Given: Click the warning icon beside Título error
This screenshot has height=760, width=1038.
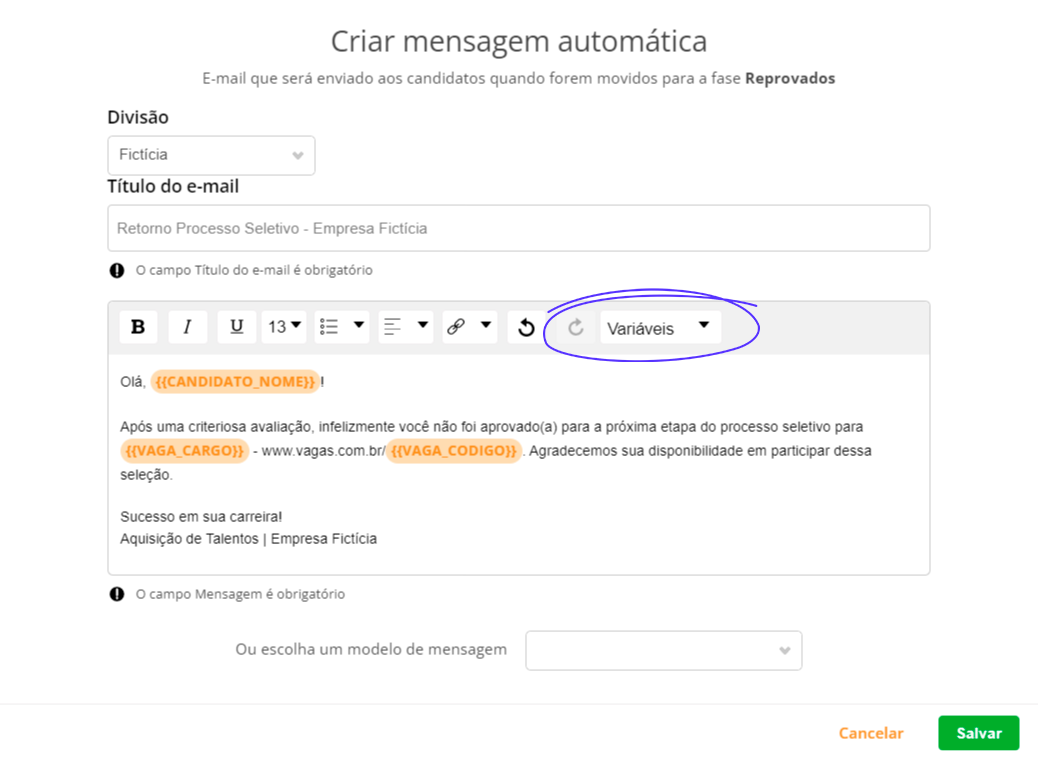Looking at the screenshot, I should click(x=117, y=270).
